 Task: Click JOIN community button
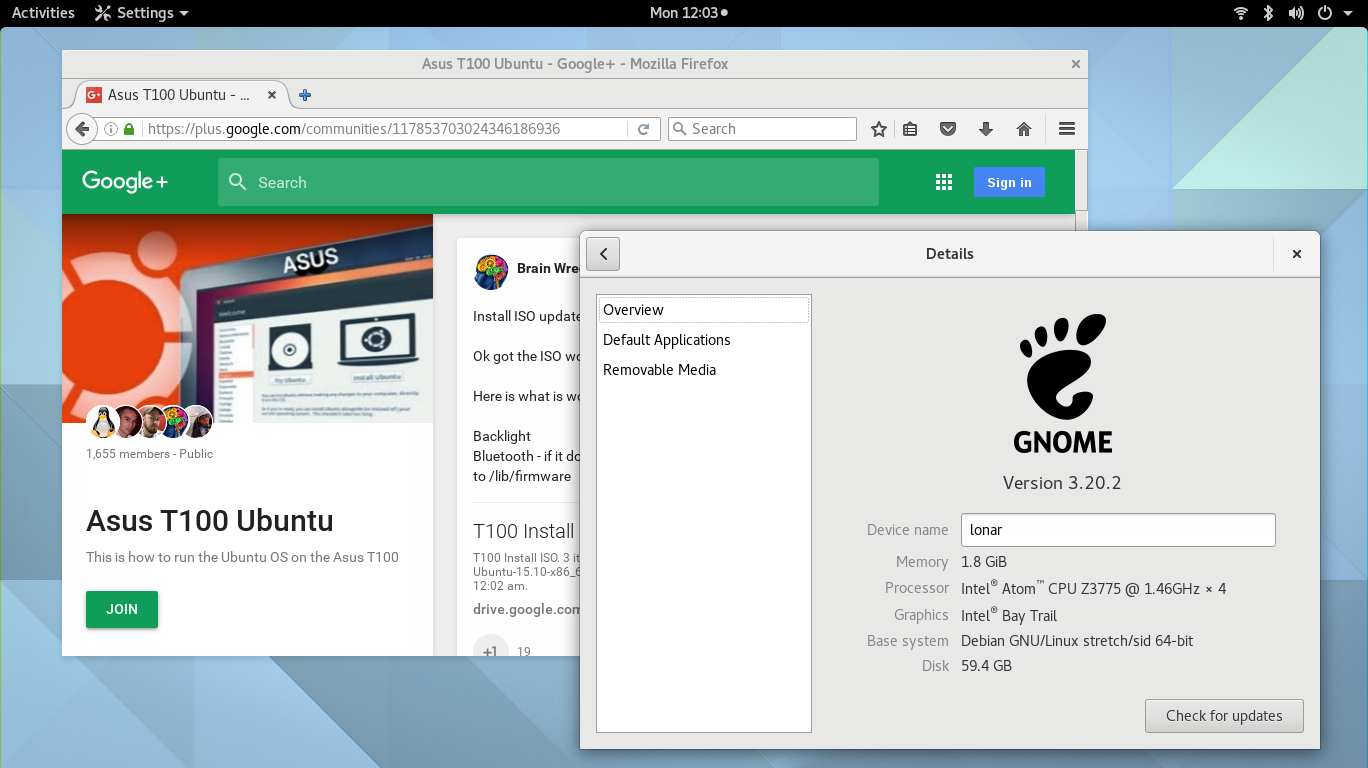point(122,609)
